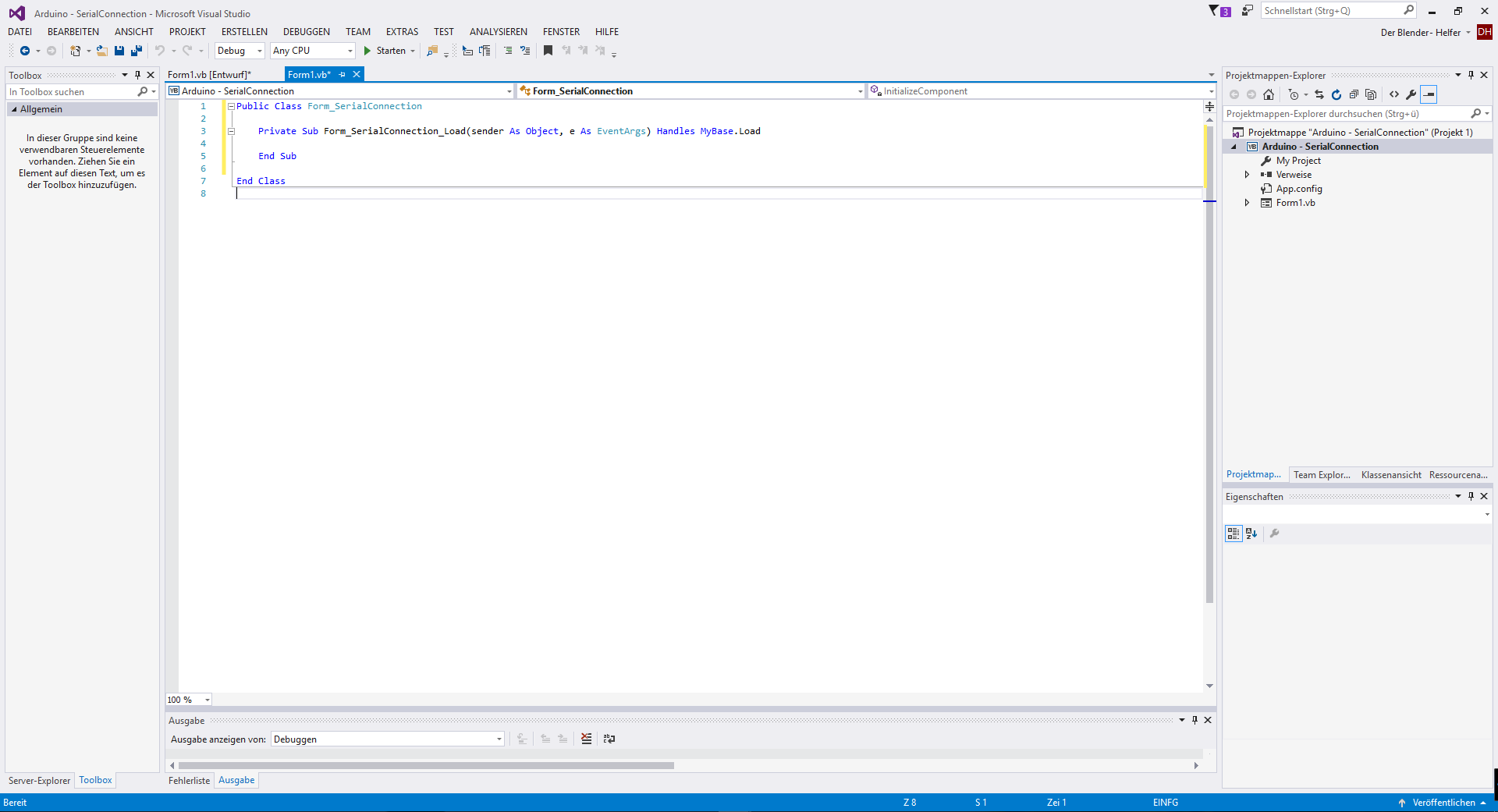The image size is (1498, 812).
Task: Click Veröffentlichen in the status bar
Action: [1443, 802]
